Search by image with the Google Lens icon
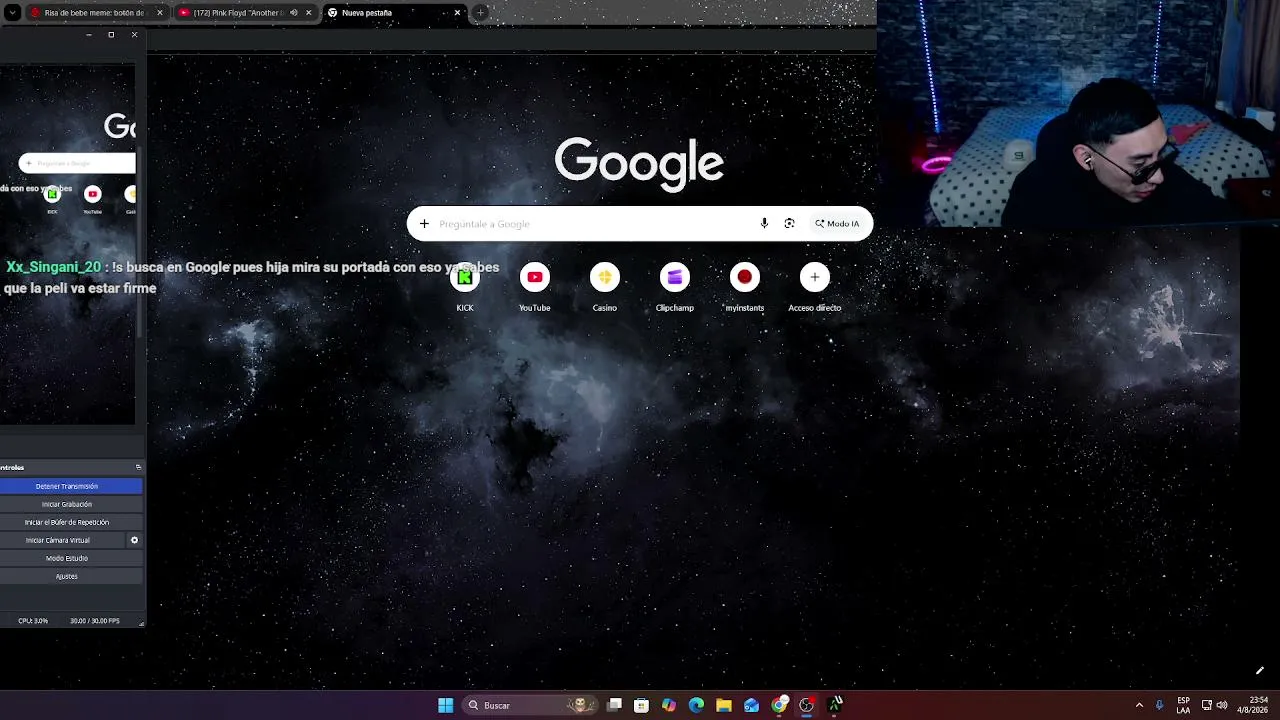Image resolution: width=1280 pixels, height=720 pixels. (789, 223)
